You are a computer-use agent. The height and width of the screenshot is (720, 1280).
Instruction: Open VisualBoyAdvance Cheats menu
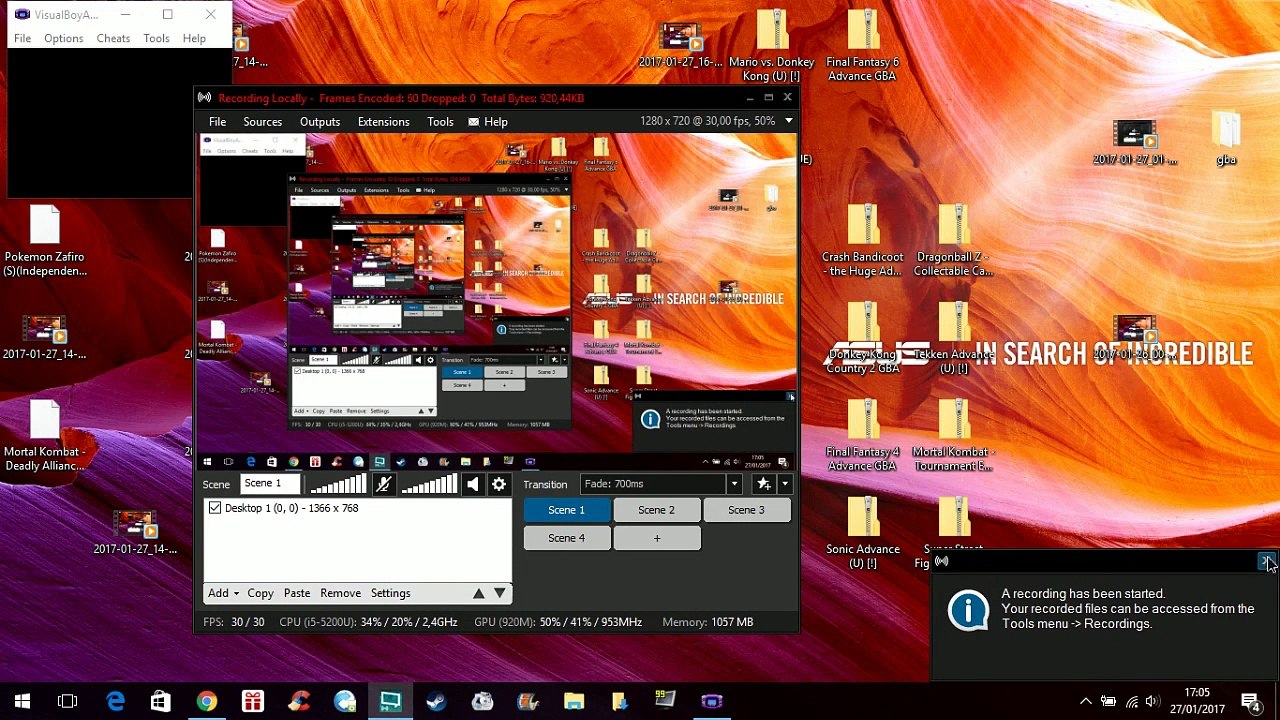[113, 39]
